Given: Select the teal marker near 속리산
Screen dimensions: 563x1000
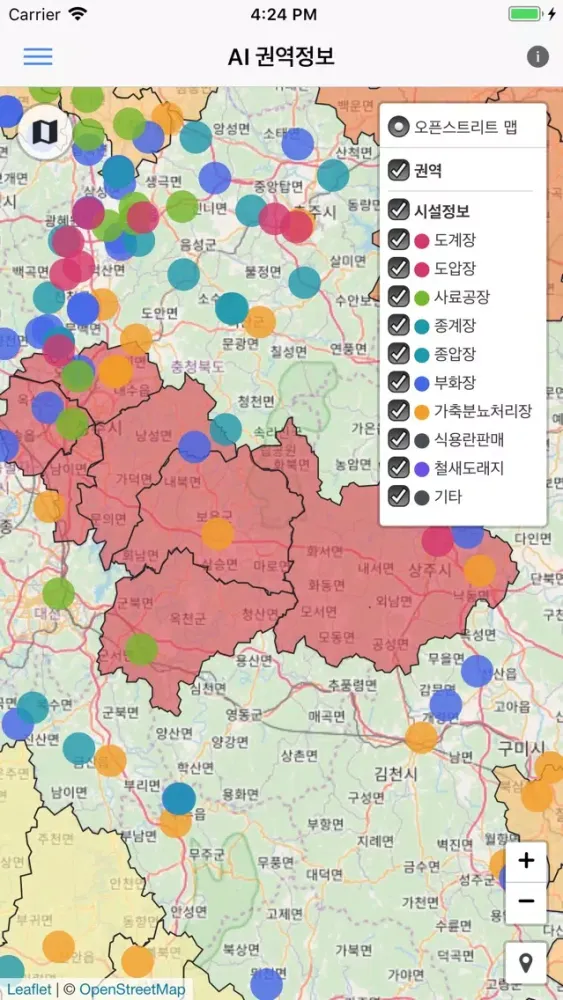Looking at the screenshot, I should pos(226,429).
